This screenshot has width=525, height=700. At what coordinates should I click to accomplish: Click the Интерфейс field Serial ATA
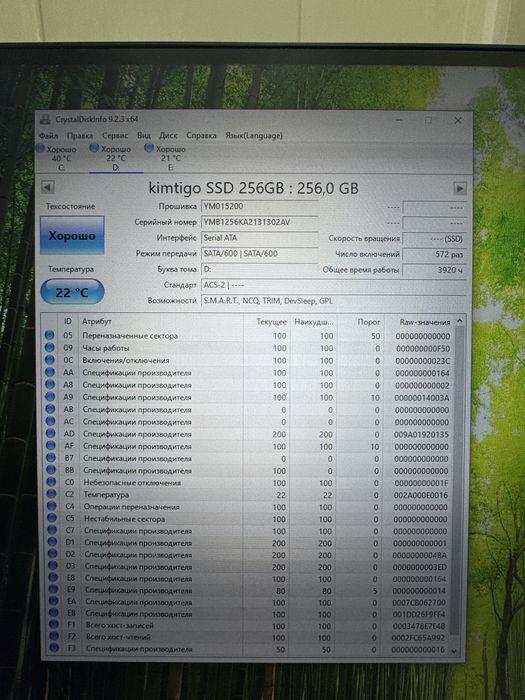click(x=259, y=238)
